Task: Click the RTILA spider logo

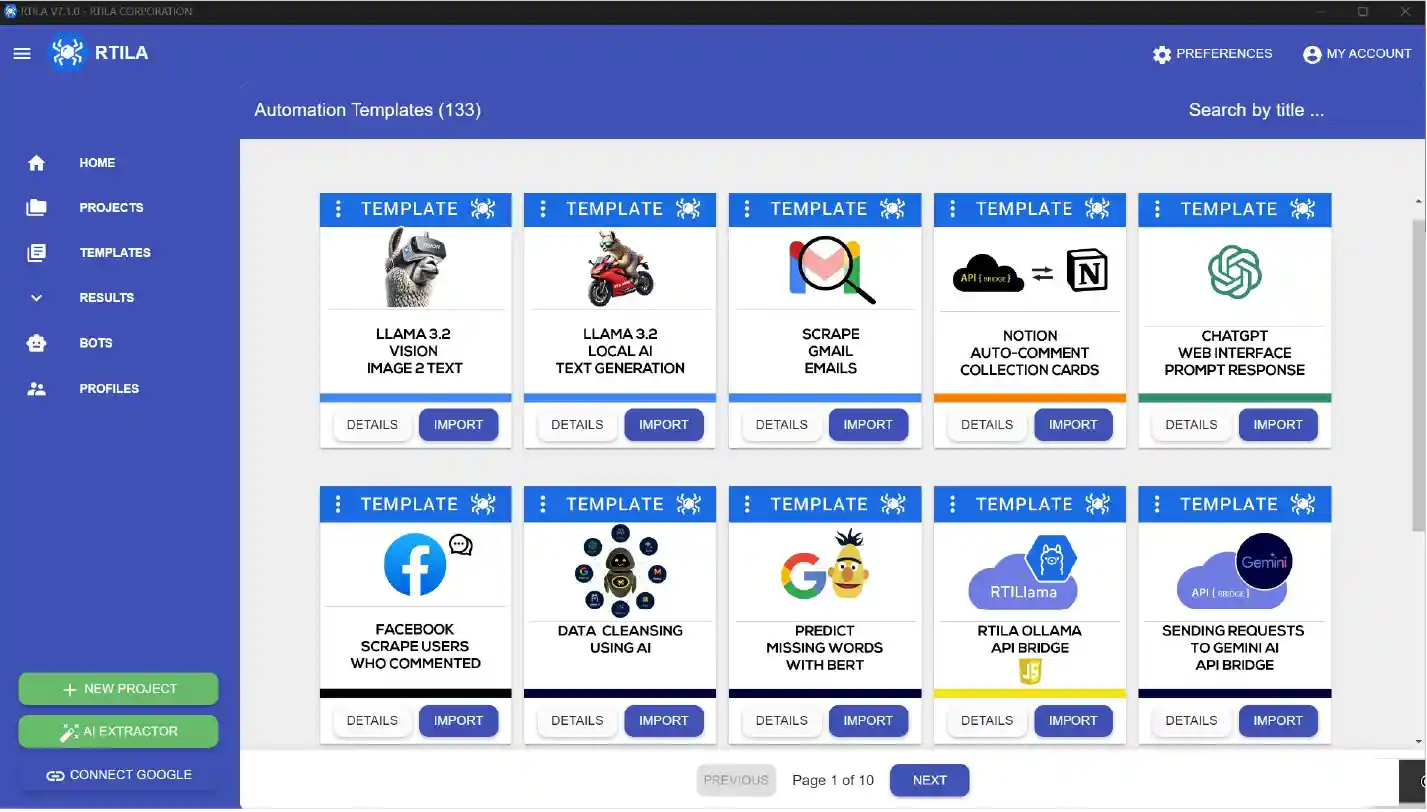Action: pos(68,53)
